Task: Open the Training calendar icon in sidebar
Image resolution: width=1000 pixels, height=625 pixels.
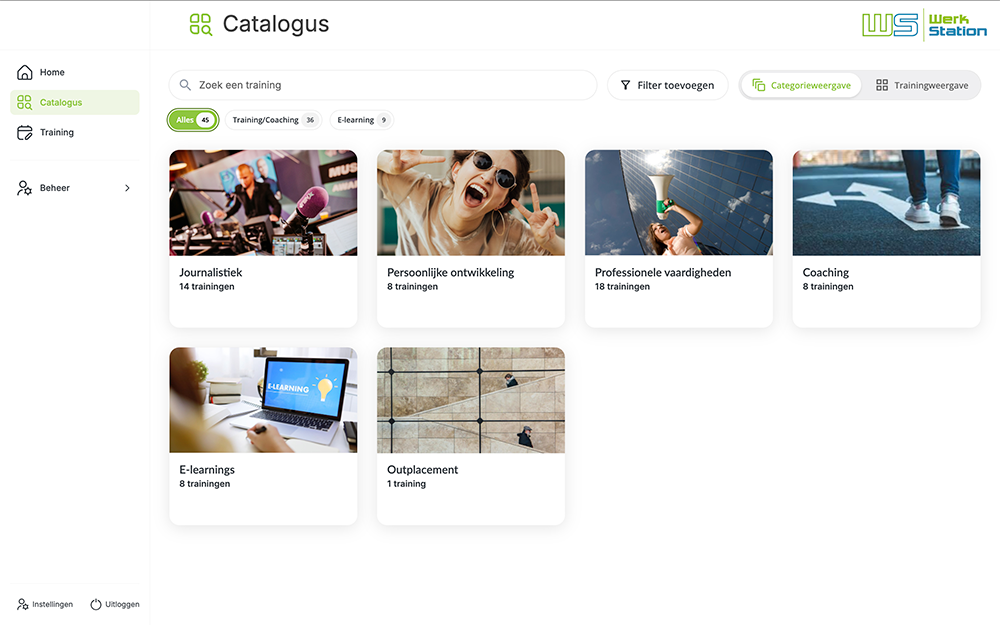Action: (x=24, y=132)
